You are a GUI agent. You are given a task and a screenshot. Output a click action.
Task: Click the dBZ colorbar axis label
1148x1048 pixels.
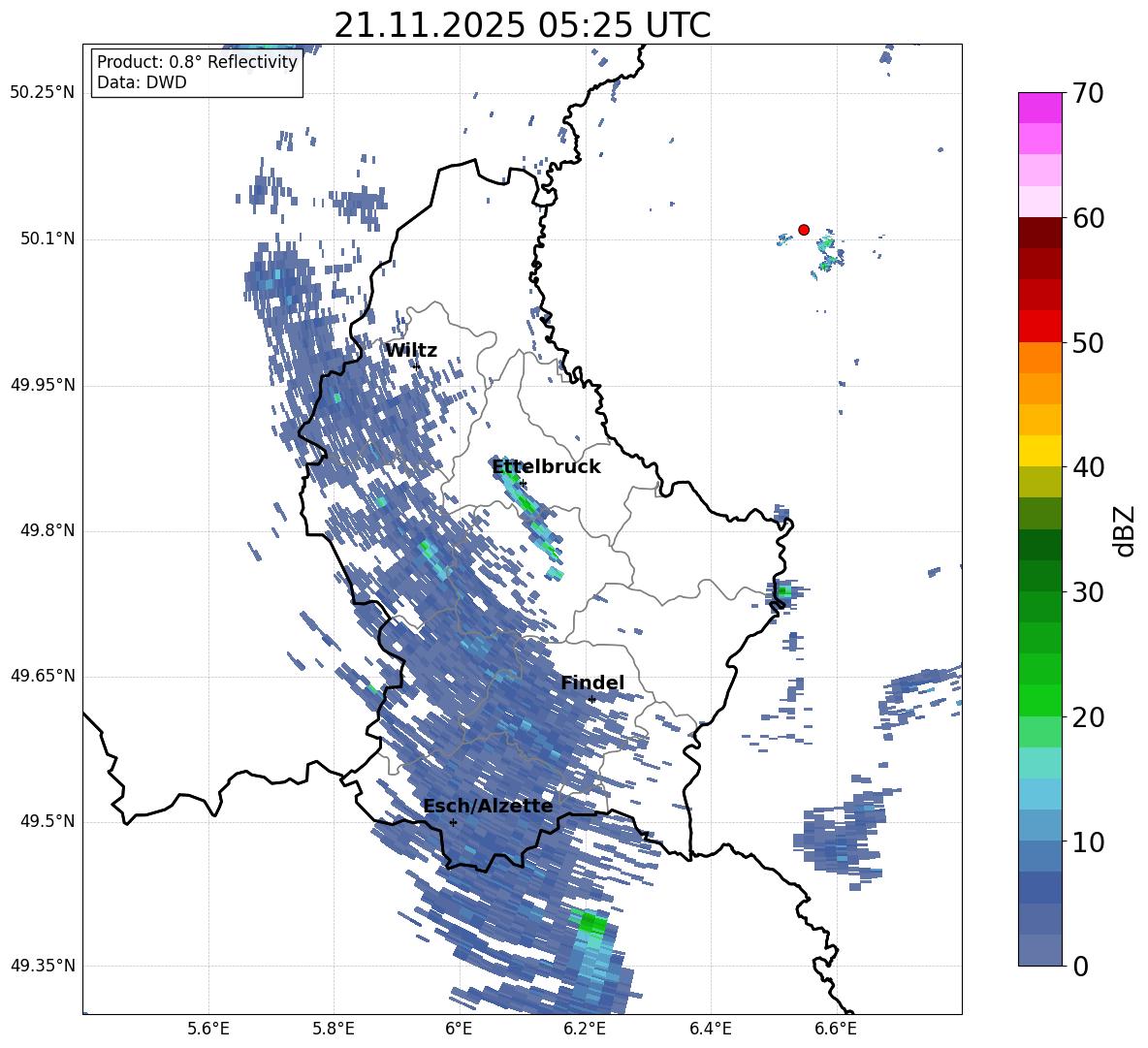point(1126,530)
